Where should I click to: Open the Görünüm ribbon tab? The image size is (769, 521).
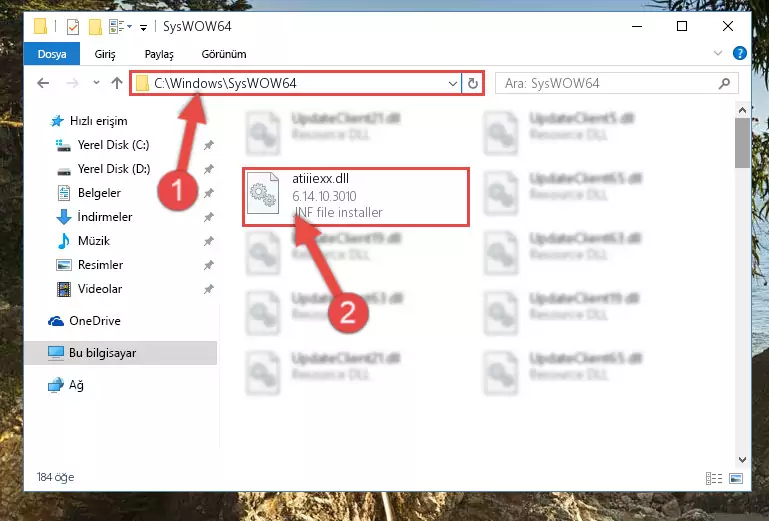(x=224, y=54)
